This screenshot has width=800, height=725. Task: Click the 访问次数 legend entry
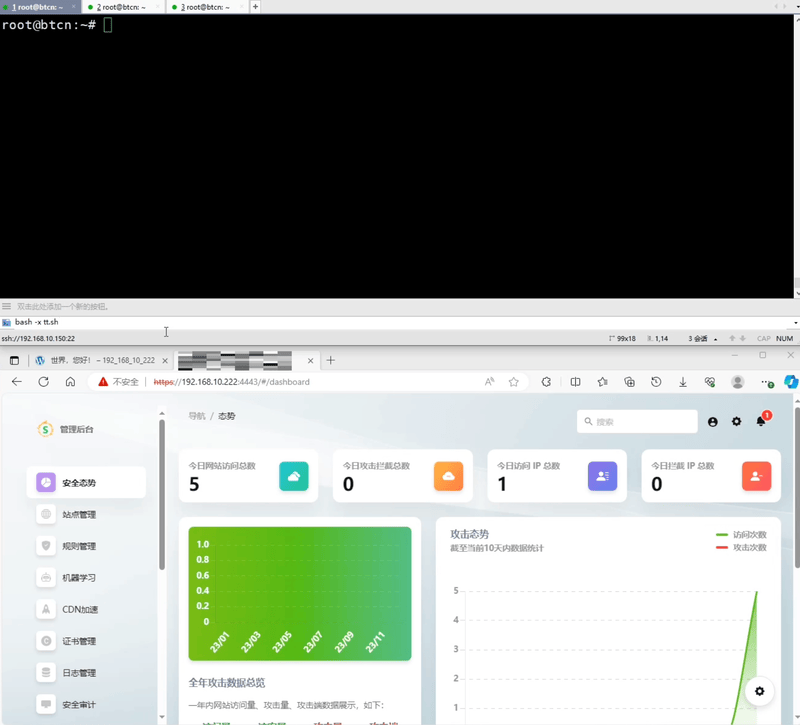click(741, 535)
